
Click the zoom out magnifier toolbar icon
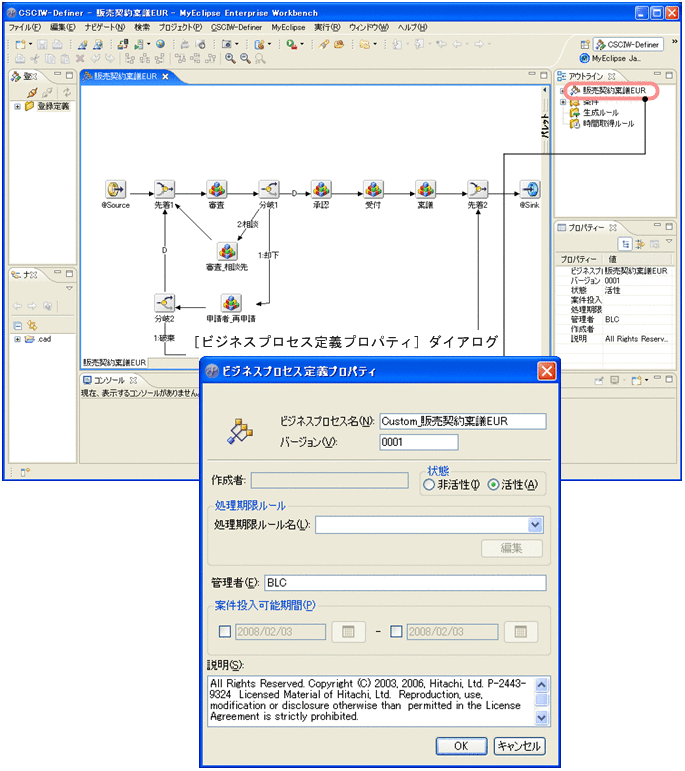tap(245, 59)
